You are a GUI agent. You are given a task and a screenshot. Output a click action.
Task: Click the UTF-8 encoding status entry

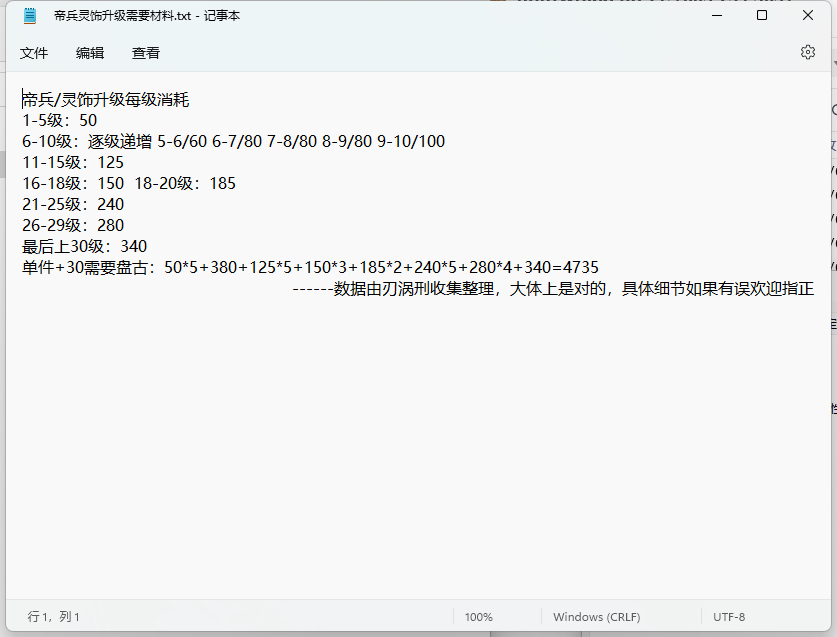729,617
